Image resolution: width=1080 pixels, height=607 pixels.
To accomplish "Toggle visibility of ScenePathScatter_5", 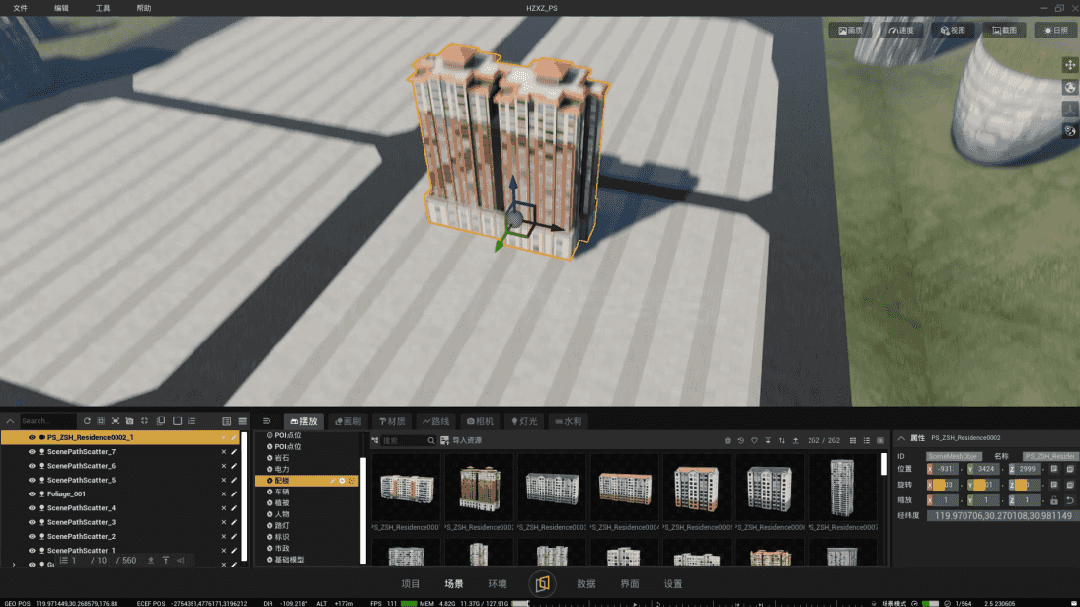I will click(32, 480).
